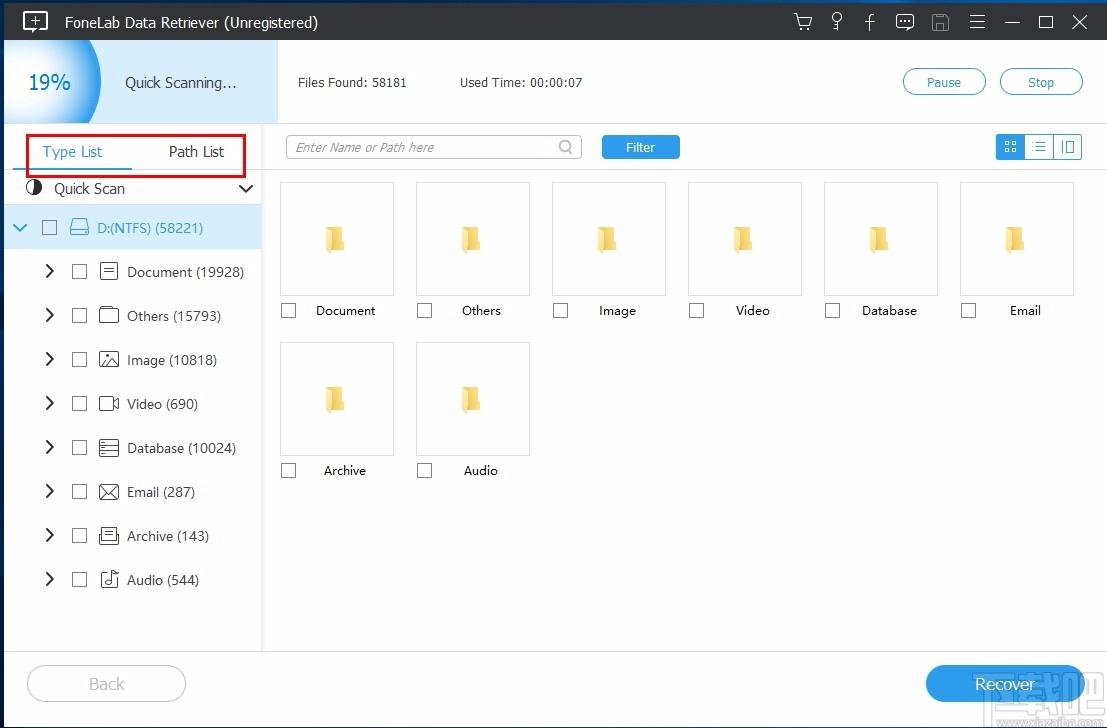Click the Image type icon in the sidebar

(109, 359)
